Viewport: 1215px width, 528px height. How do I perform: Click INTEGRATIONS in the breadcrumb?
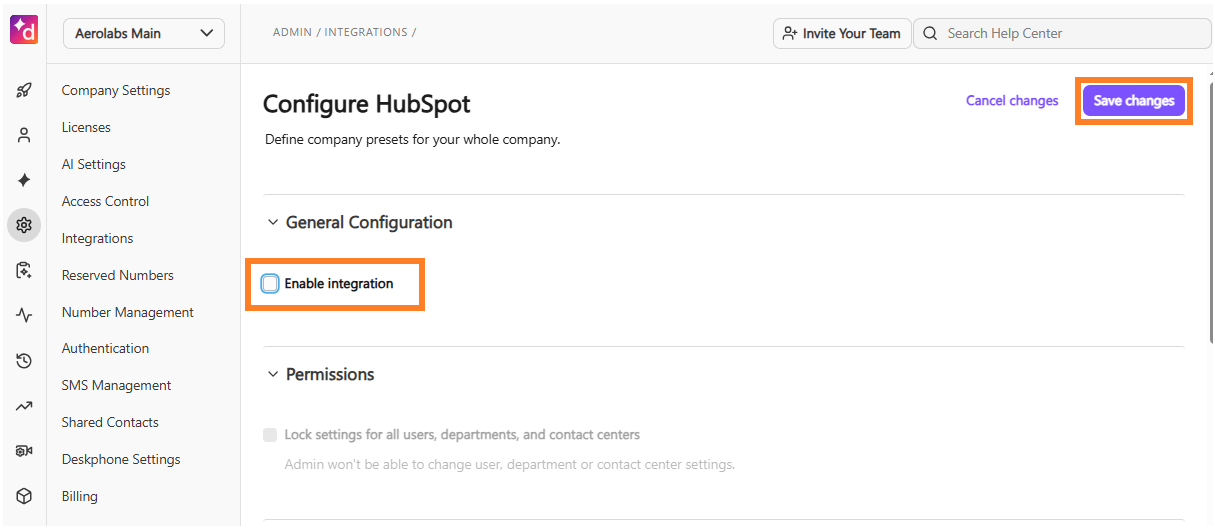[x=366, y=33]
